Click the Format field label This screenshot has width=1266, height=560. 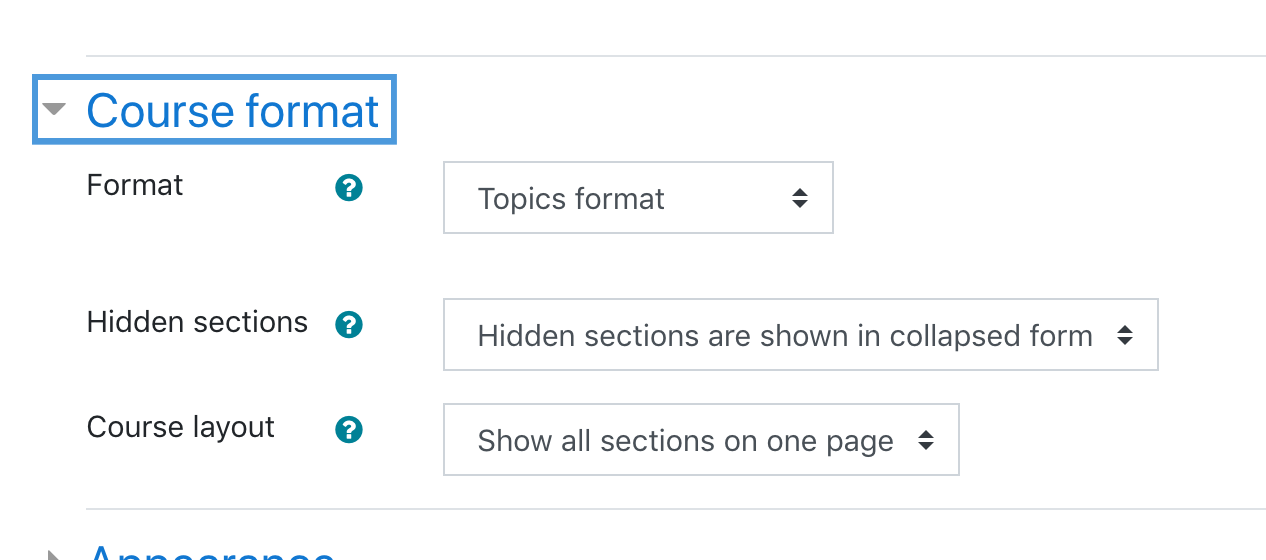(135, 186)
